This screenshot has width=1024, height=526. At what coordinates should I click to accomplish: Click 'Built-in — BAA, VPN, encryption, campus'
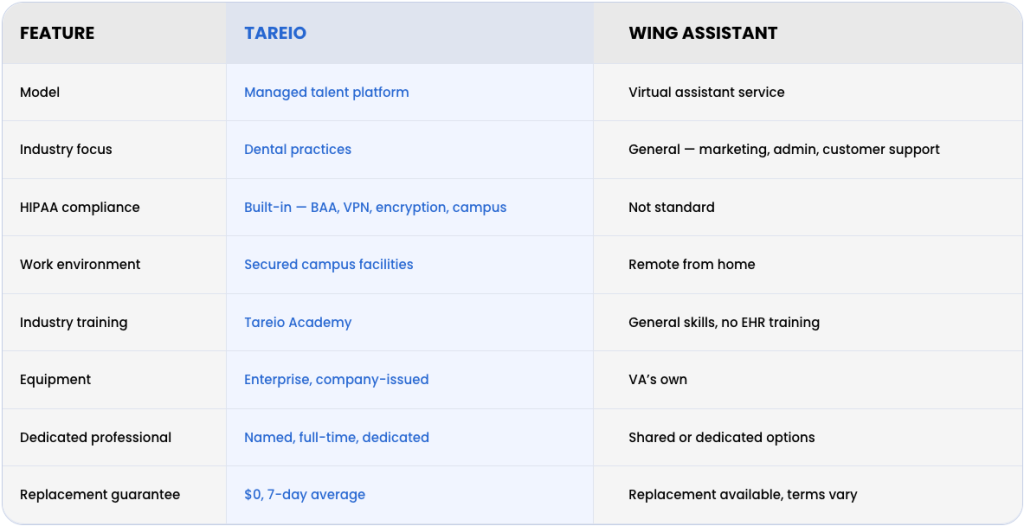point(376,207)
